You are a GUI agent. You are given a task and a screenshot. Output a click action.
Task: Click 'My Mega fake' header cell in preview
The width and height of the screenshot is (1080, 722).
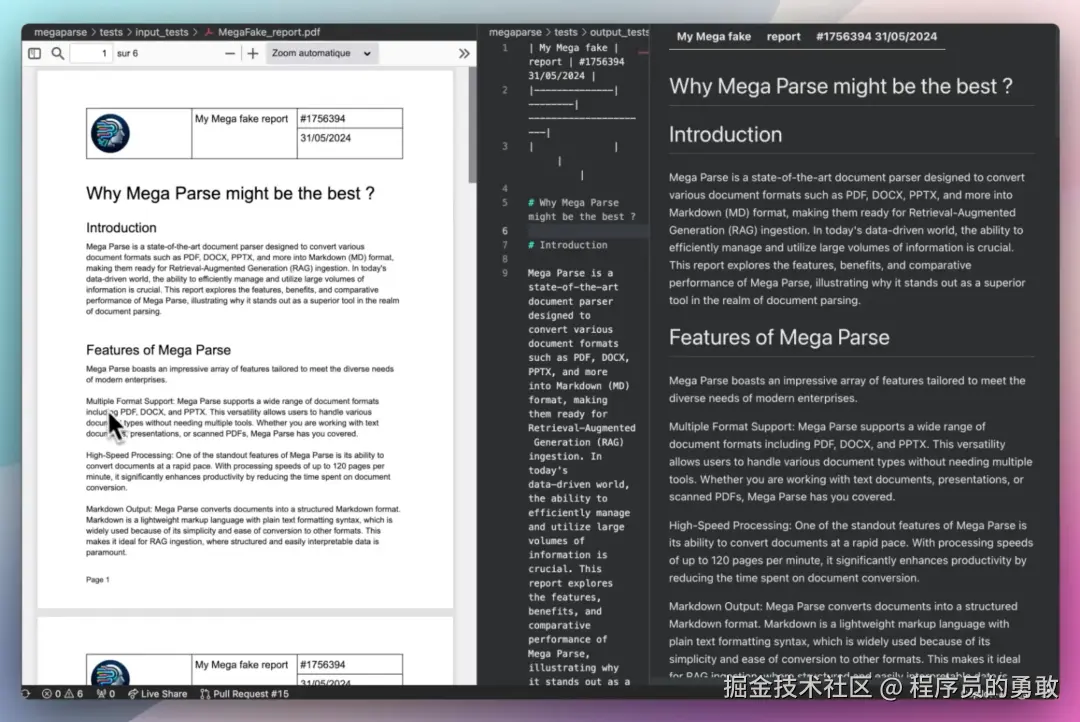(714, 37)
